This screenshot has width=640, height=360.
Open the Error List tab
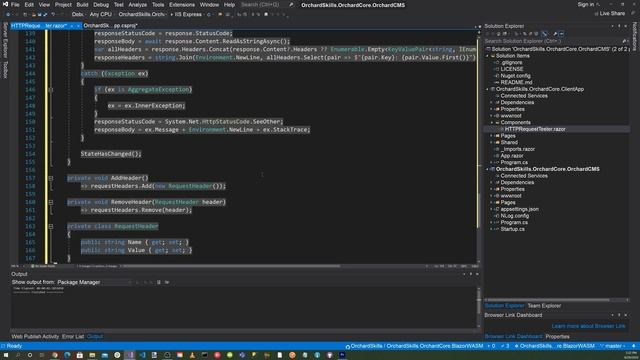click(x=73, y=337)
